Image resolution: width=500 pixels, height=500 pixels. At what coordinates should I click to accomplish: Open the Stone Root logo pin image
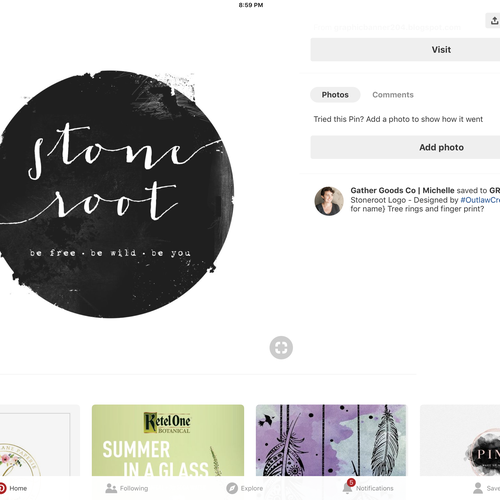116,194
